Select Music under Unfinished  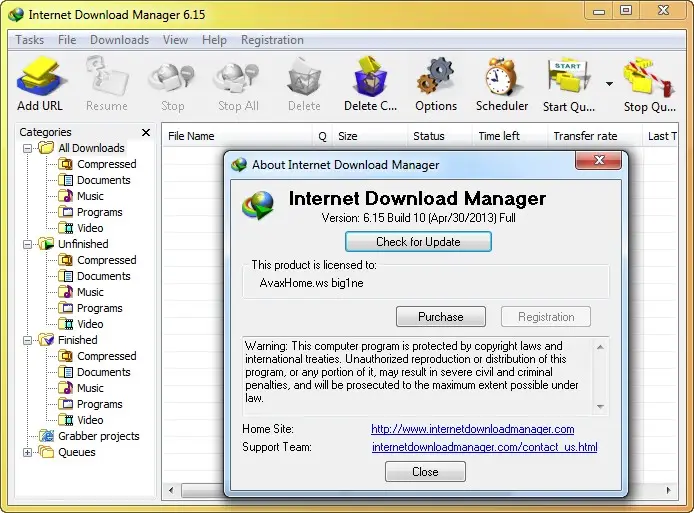pos(90,292)
